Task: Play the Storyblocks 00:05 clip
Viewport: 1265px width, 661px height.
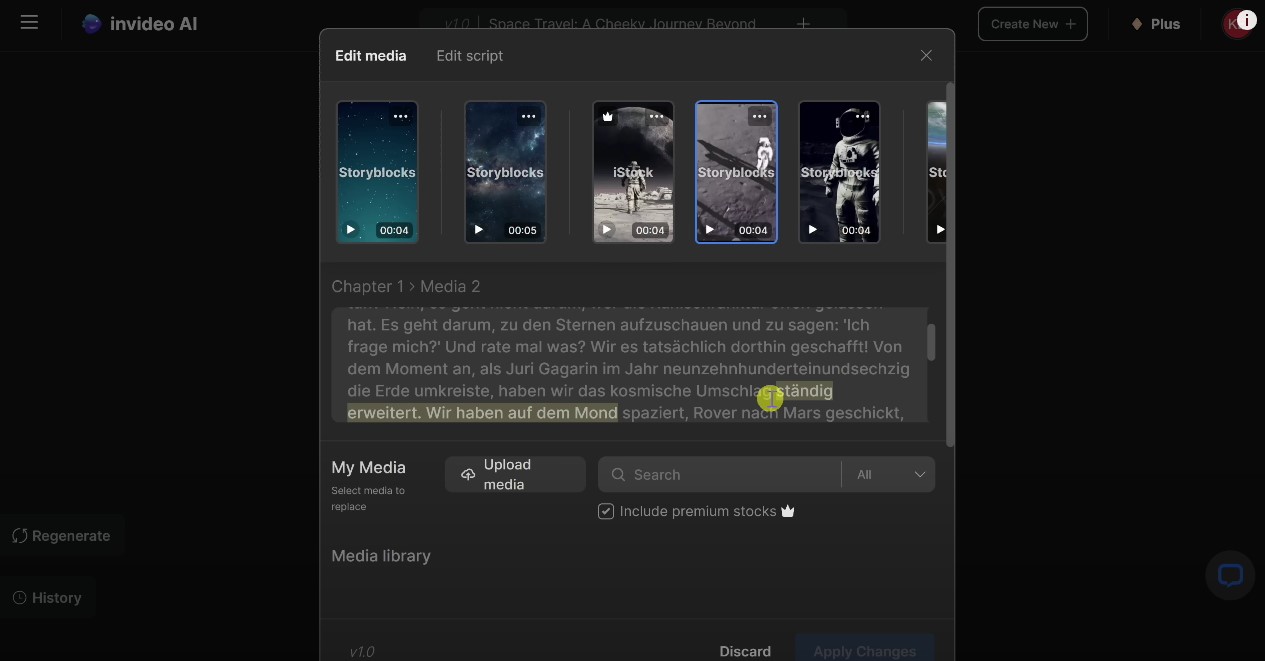Action: [478, 230]
